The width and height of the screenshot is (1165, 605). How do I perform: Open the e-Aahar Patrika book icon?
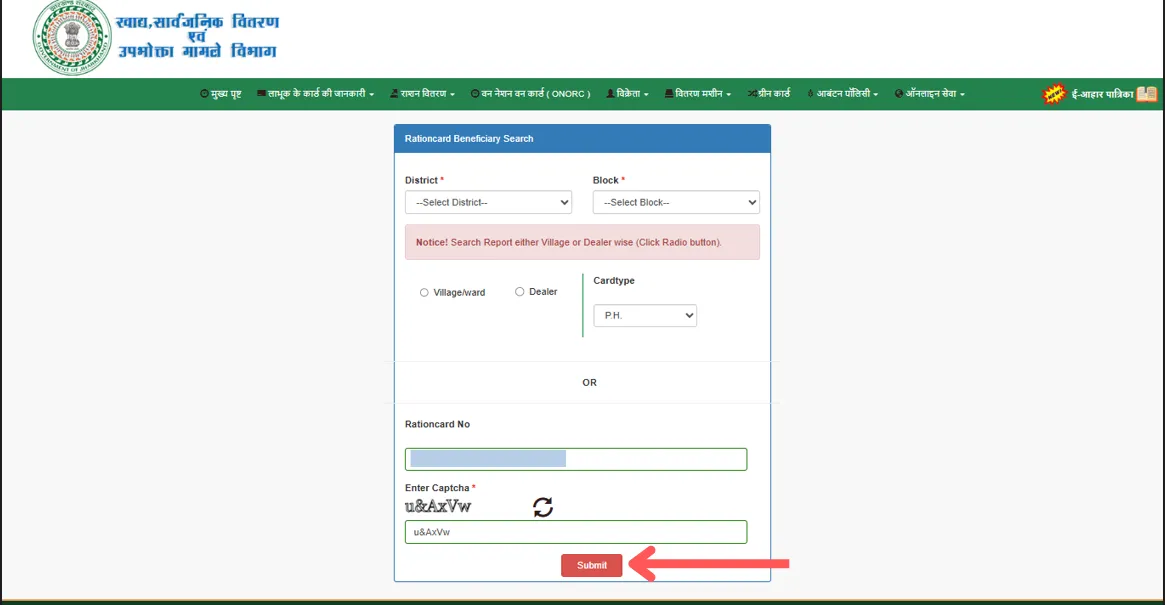(x=1147, y=94)
